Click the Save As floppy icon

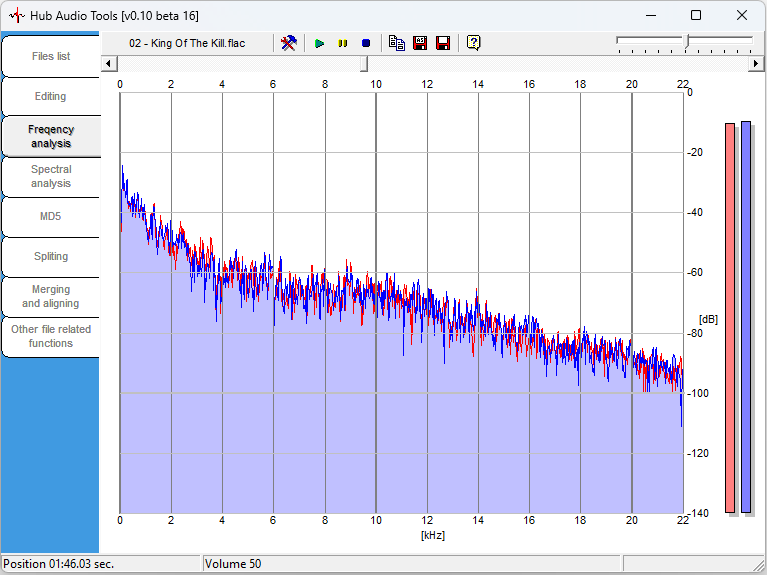[x=420, y=43]
